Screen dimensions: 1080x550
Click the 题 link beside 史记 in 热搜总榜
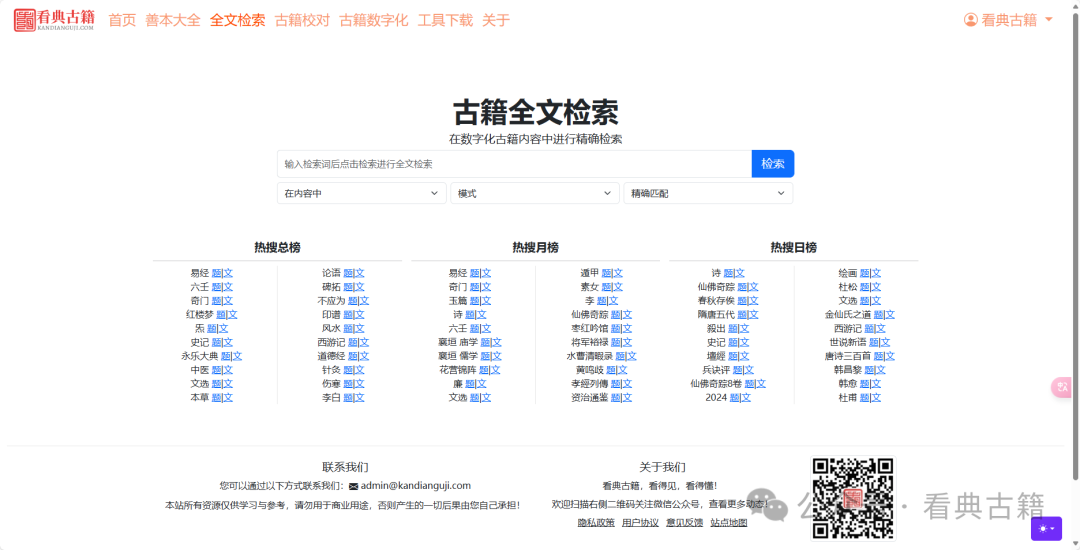216,342
